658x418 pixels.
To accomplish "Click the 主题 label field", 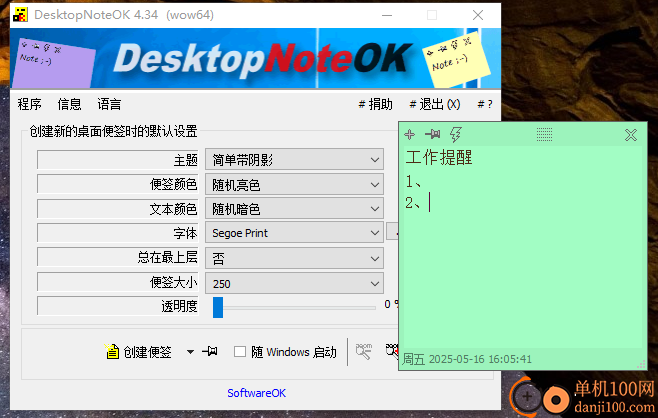I will pyautogui.click(x=118, y=159).
